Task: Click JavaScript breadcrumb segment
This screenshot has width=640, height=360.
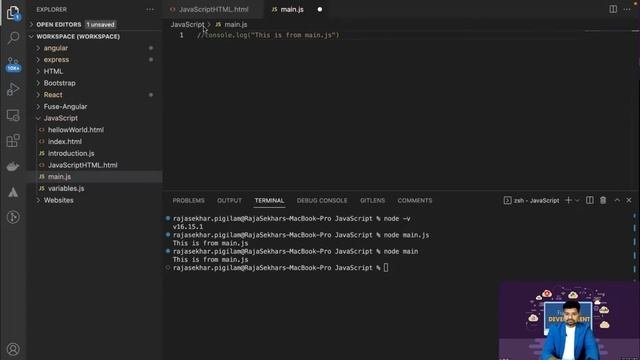Action: tap(187, 24)
